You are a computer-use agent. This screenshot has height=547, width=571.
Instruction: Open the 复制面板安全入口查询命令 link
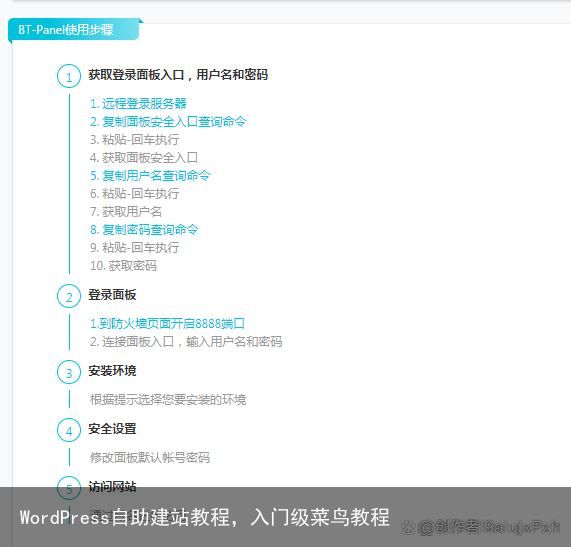tap(168, 122)
